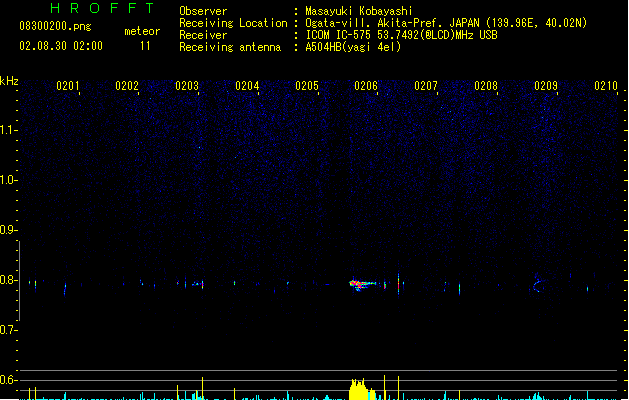Click the observer name Masayuki Kobayashi

click(359, 11)
